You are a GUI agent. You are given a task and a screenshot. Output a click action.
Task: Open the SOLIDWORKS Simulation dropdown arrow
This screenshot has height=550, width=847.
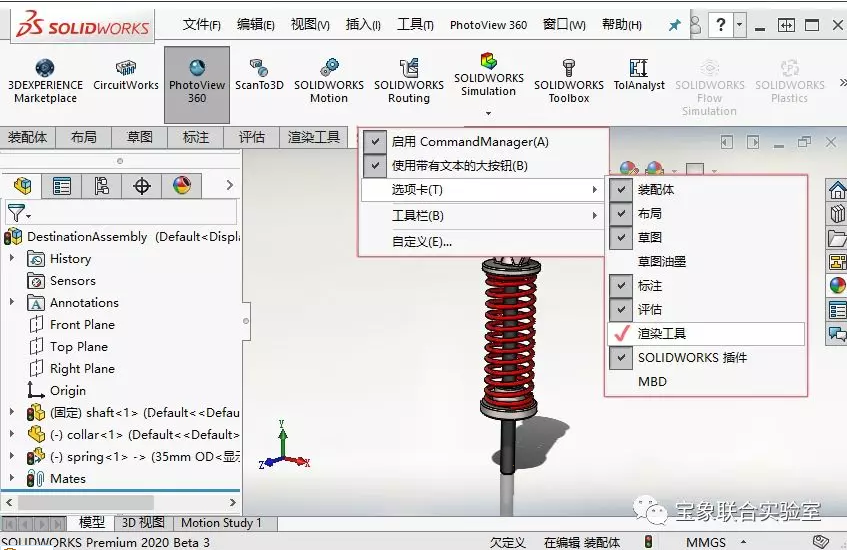488,113
